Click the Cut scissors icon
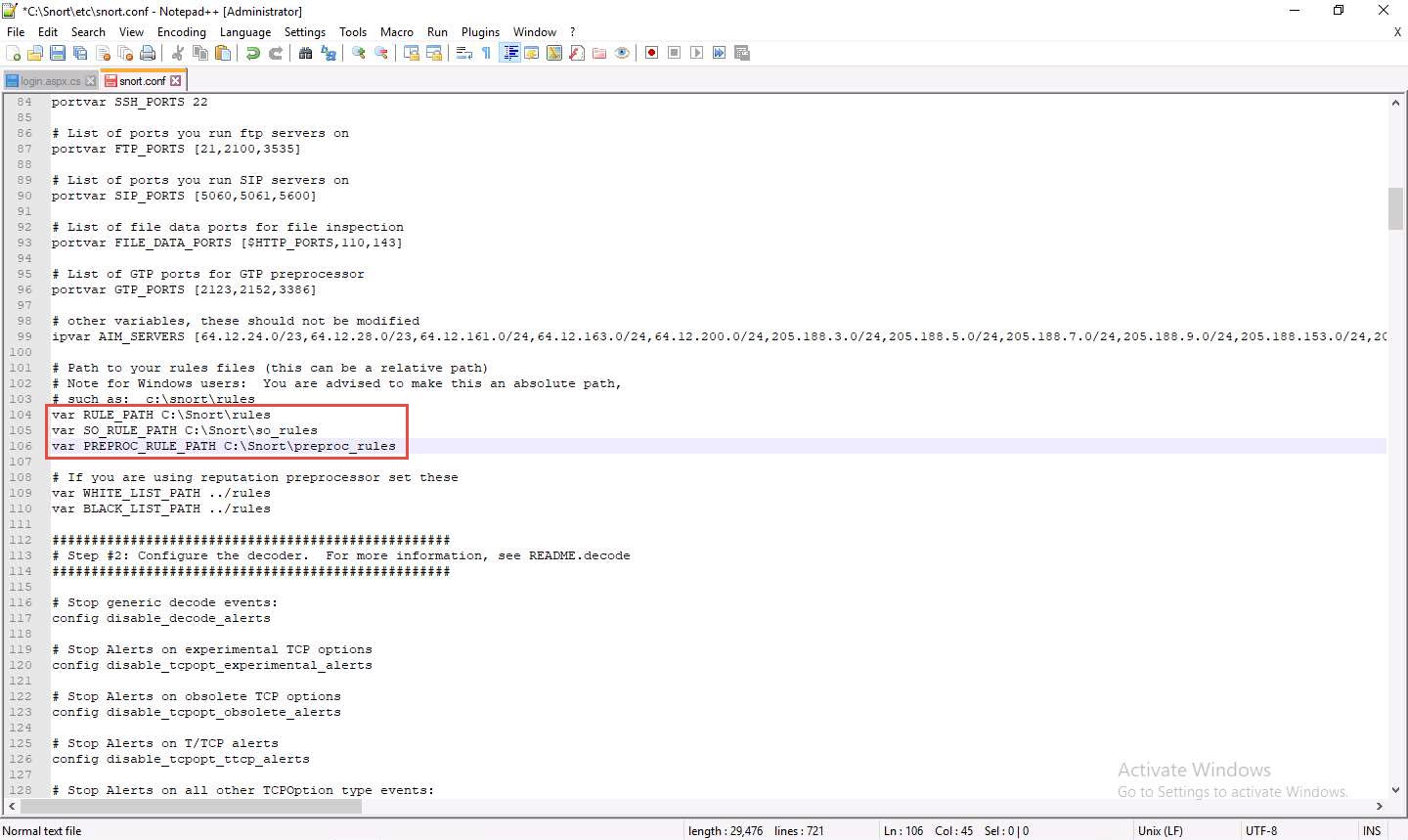The image size is (1408, 840). [178, 53]
